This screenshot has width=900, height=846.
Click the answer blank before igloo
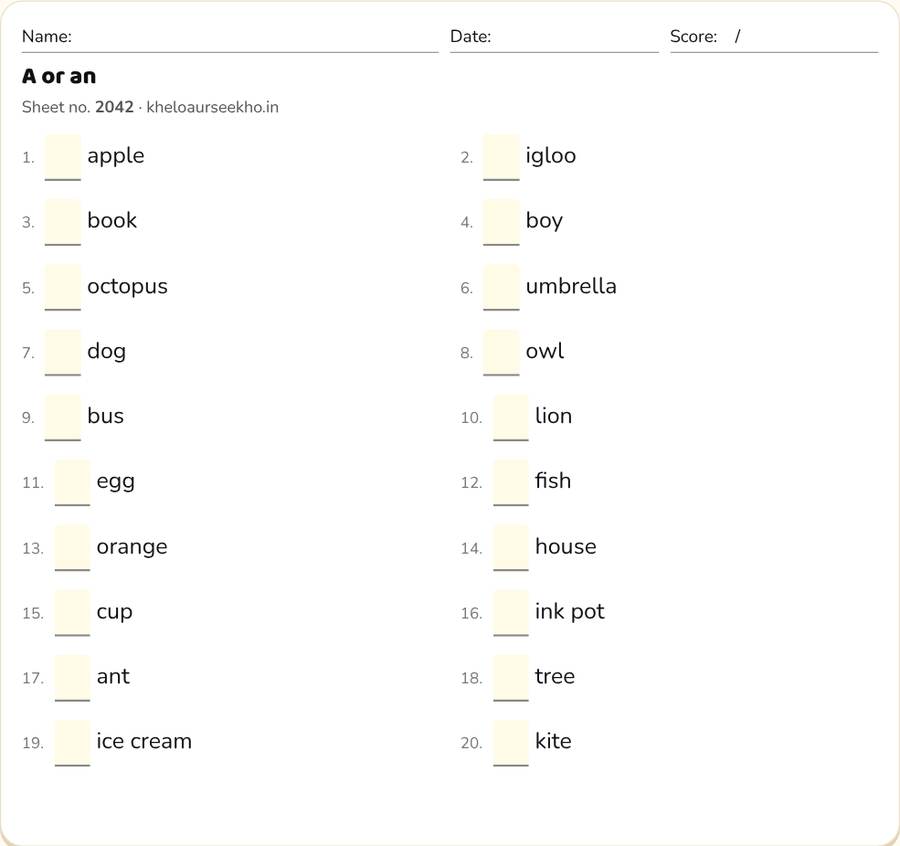point(501,157)
